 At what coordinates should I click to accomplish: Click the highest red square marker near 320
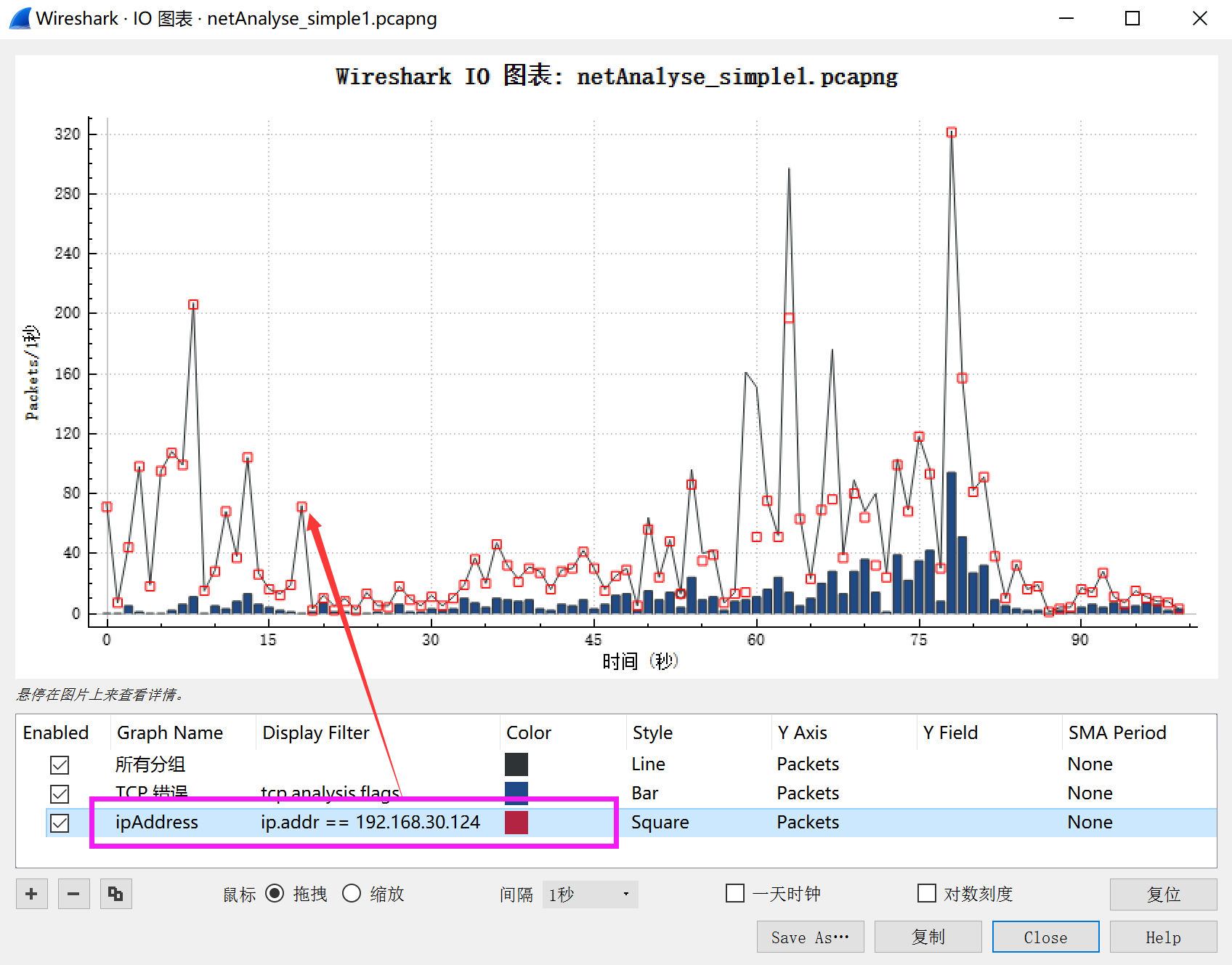point(952,132)
